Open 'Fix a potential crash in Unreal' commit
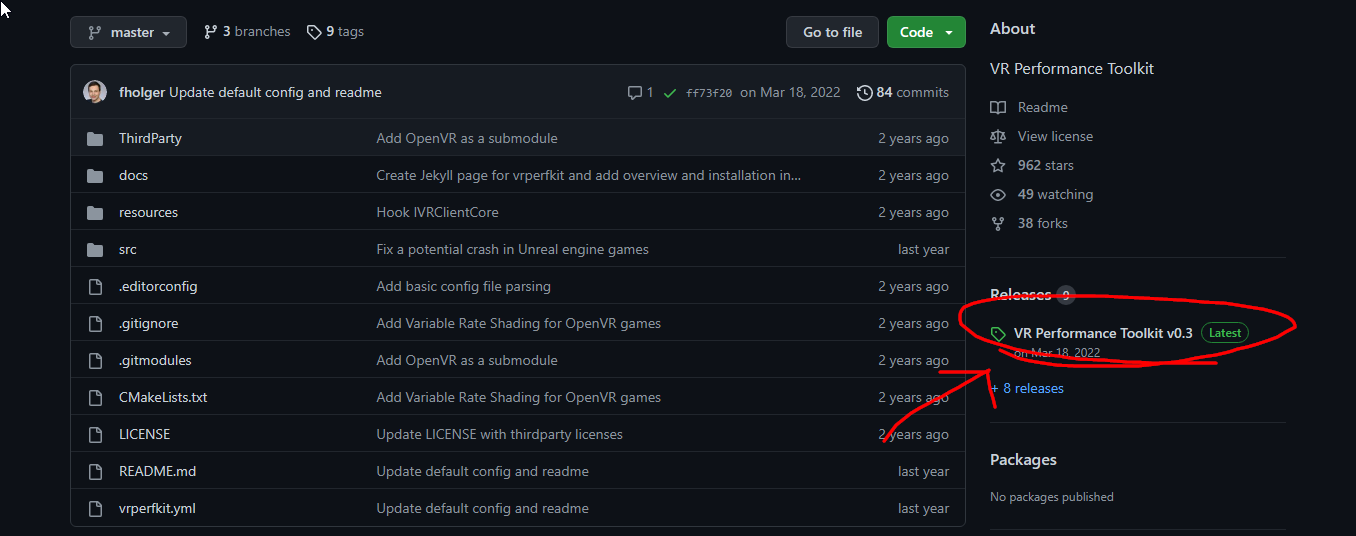The image size is (1356, 536). point(512,249)
